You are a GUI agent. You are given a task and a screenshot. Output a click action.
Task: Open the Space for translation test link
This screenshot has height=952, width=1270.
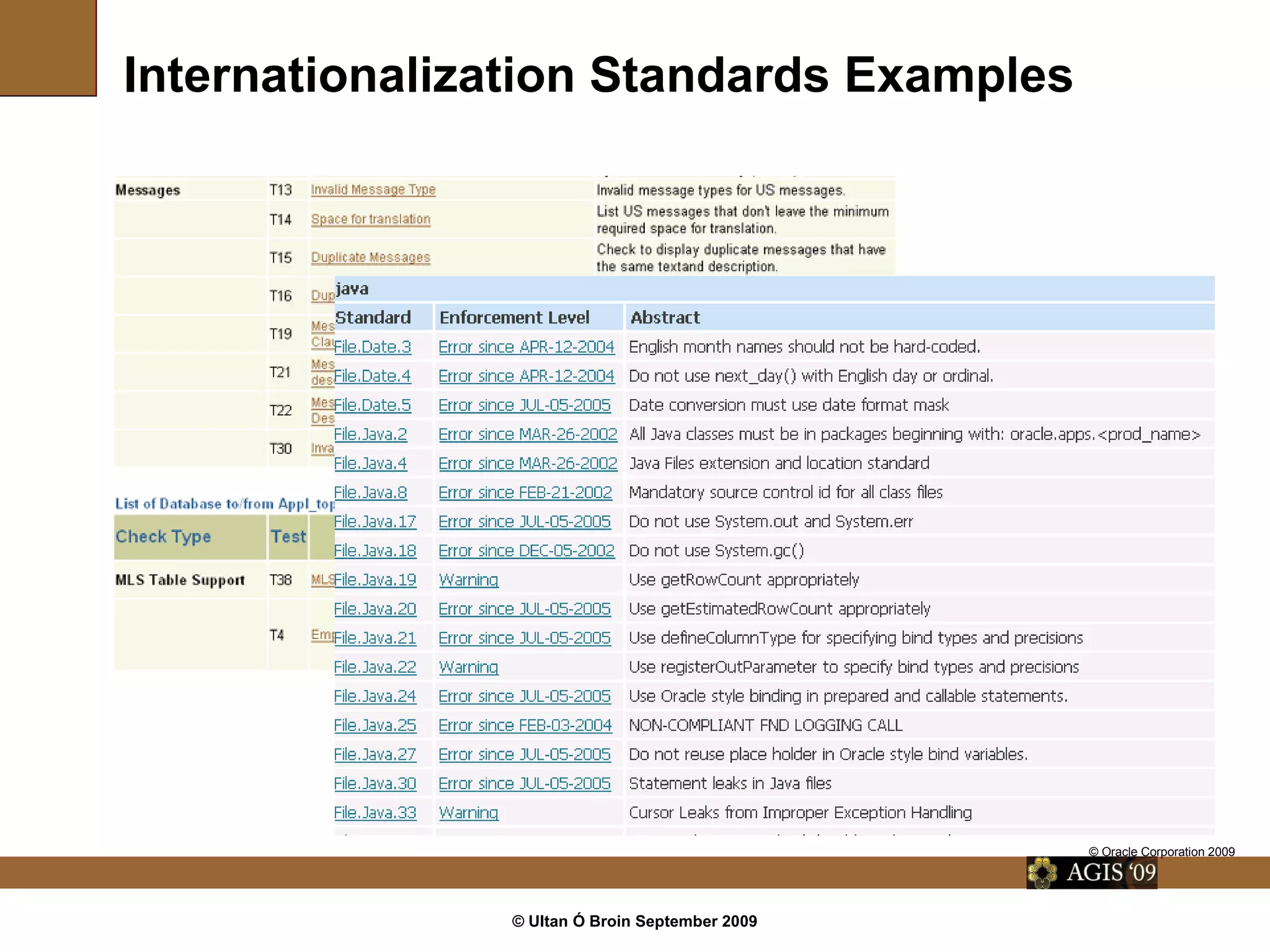(371, 219)
